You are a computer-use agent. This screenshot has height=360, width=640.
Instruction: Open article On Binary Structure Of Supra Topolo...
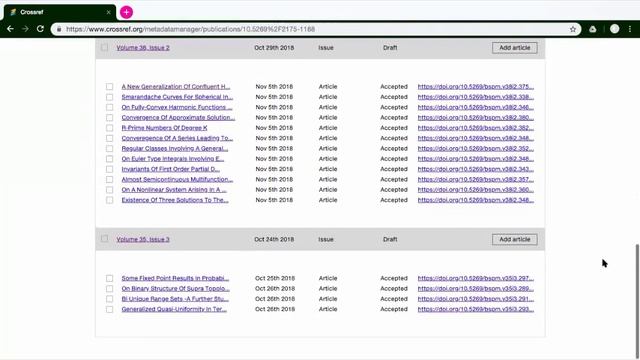pyautogui.click(x=176, y=288)
